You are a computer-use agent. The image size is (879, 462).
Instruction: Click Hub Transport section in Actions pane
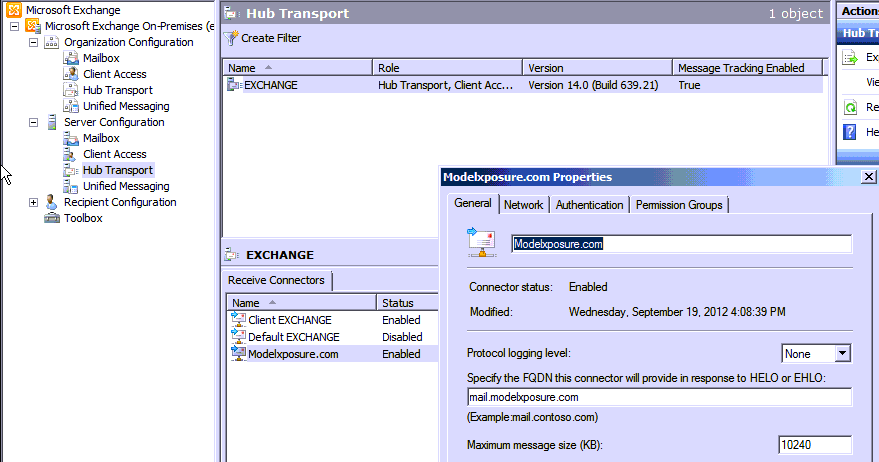pyautogui.click(x=858, y=33)
